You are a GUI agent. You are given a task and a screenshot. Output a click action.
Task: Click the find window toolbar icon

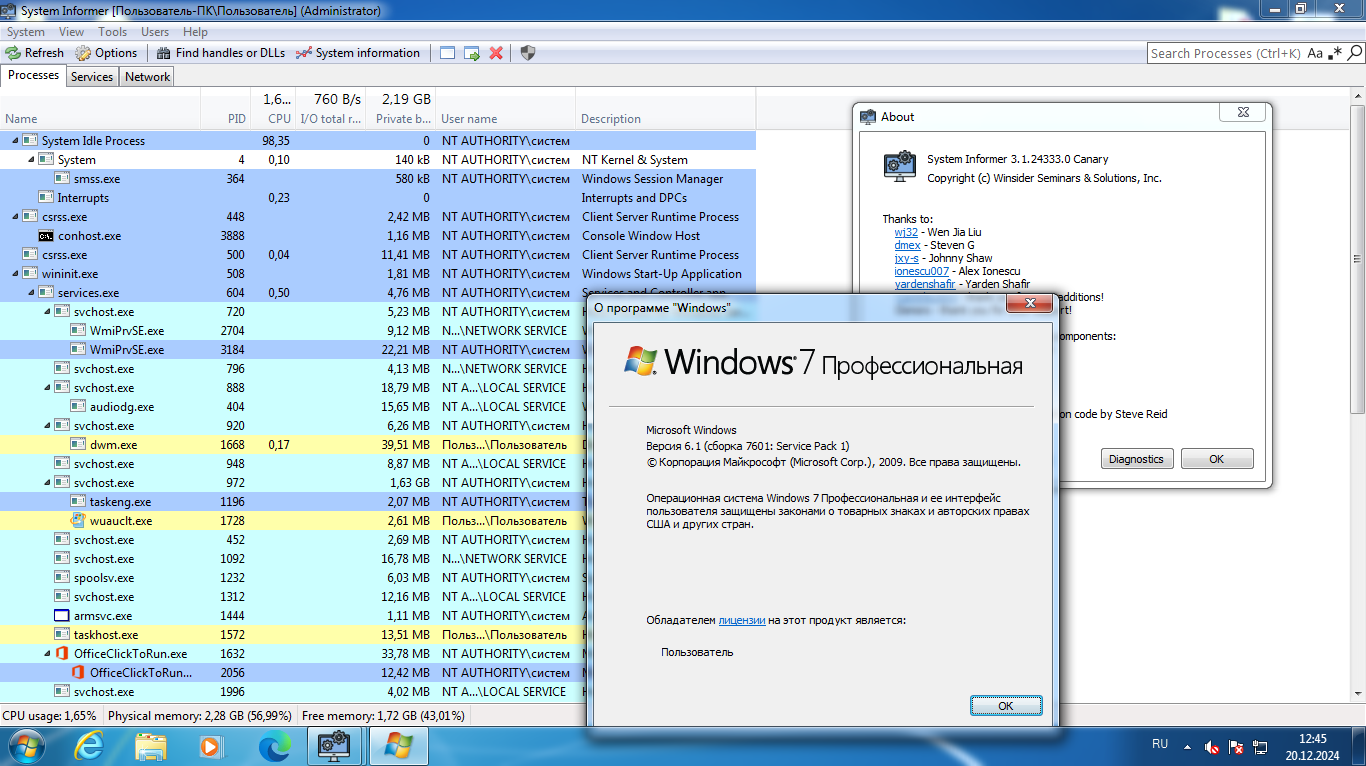[x=448, y=53]
